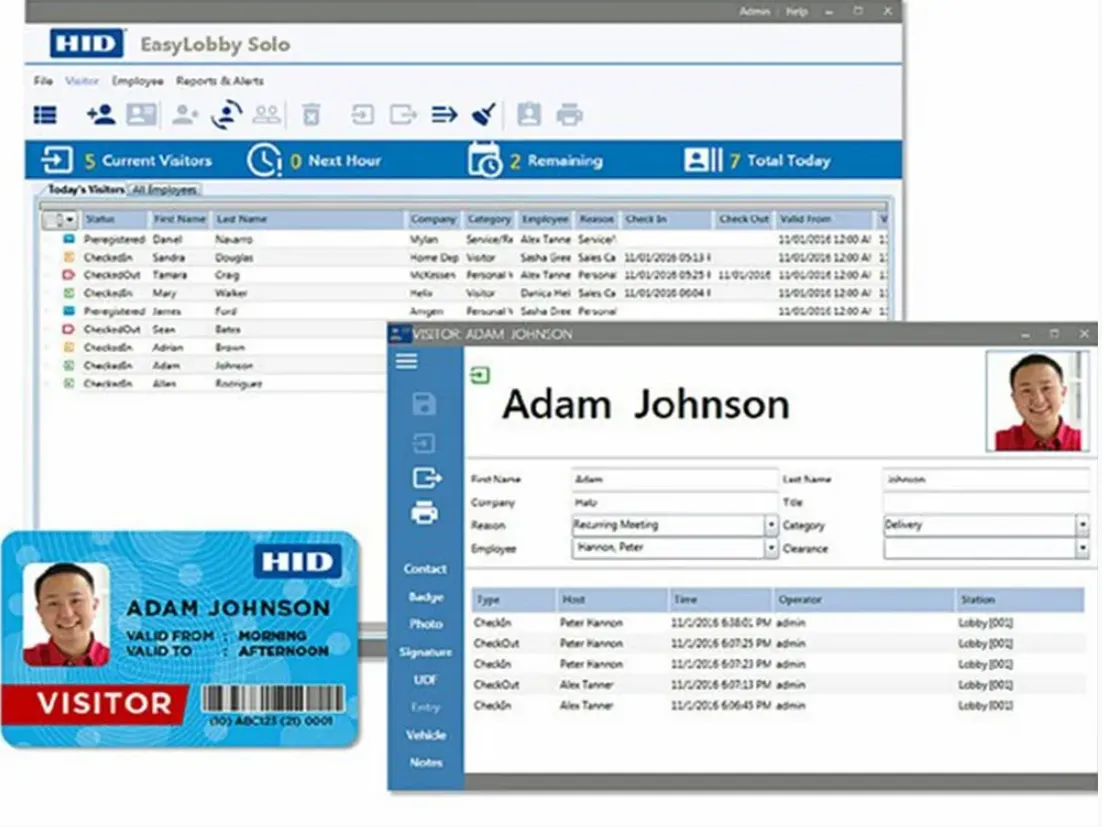Click the print icon in visitor sidebar
The height and width of the screenshot is (827, 1102).
[x=424, y=512]
